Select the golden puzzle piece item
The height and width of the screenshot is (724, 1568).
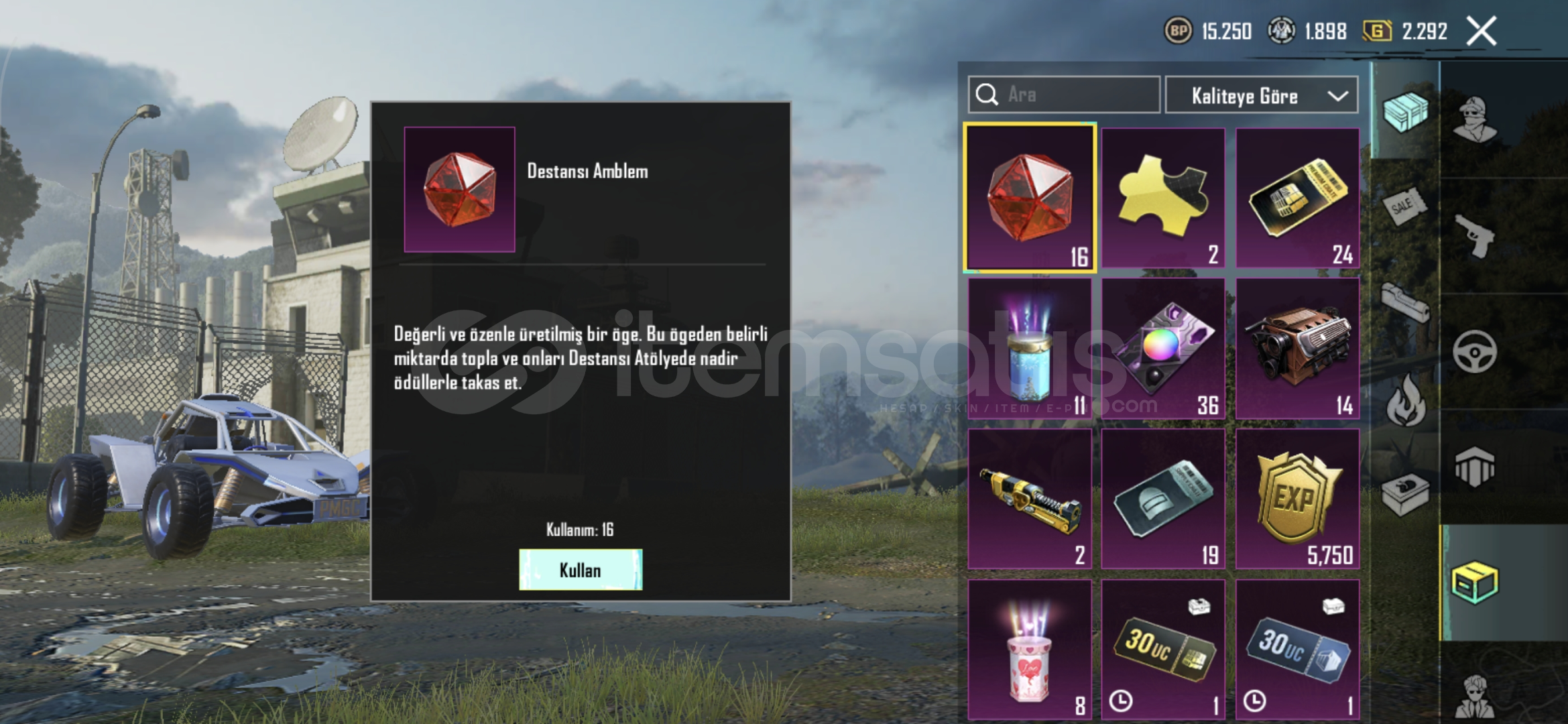point(1163,198)
